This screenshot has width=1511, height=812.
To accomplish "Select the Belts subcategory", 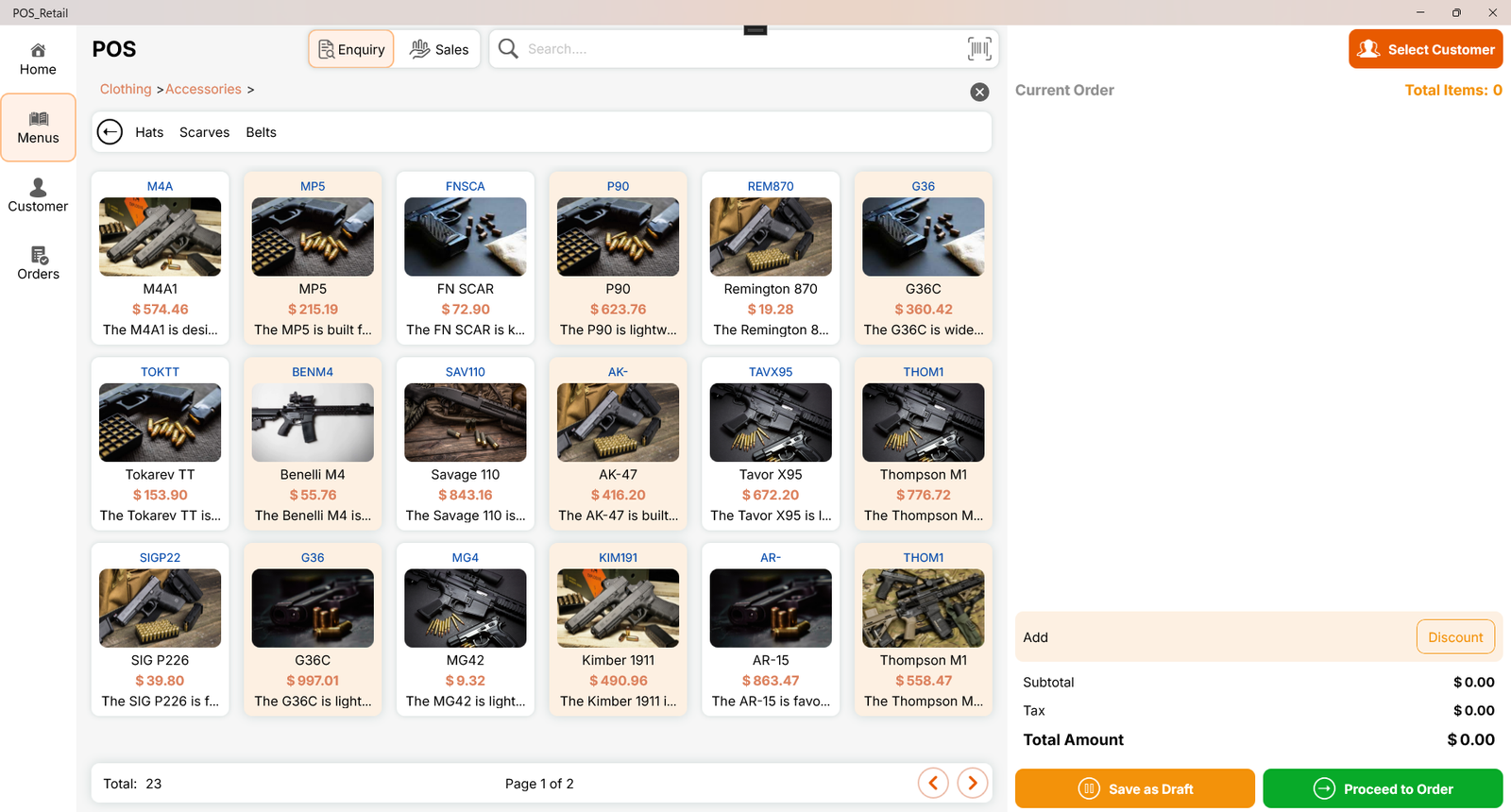I will click(x=261, y=132).
